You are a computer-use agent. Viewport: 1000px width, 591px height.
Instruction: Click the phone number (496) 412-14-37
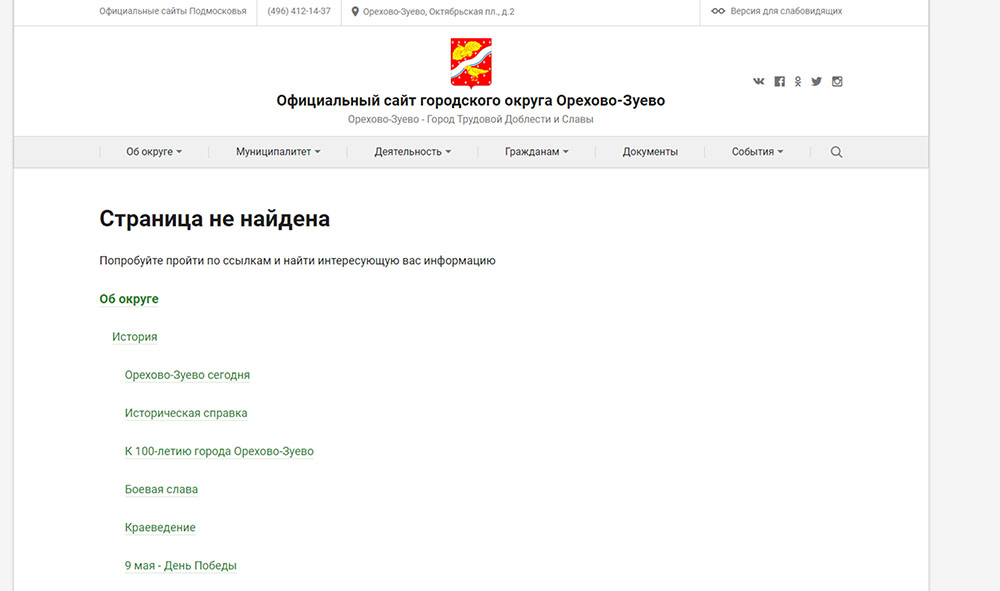[299, 11]
